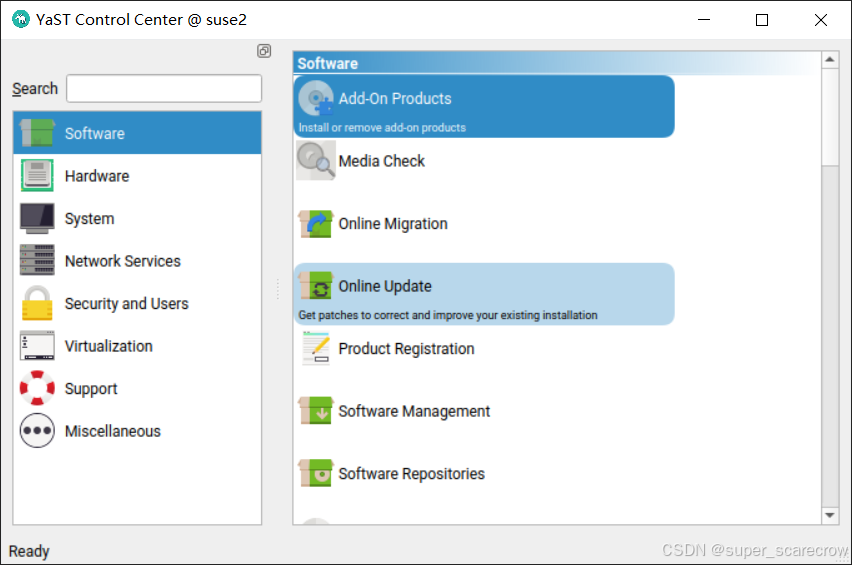Click the Virtualization window icon

(37, 346)
